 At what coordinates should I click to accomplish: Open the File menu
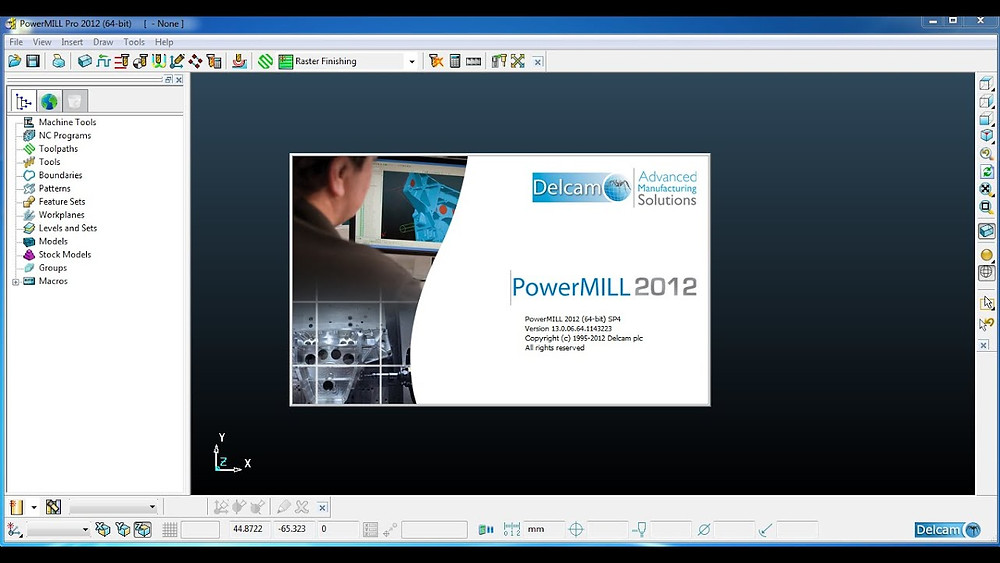16,42
